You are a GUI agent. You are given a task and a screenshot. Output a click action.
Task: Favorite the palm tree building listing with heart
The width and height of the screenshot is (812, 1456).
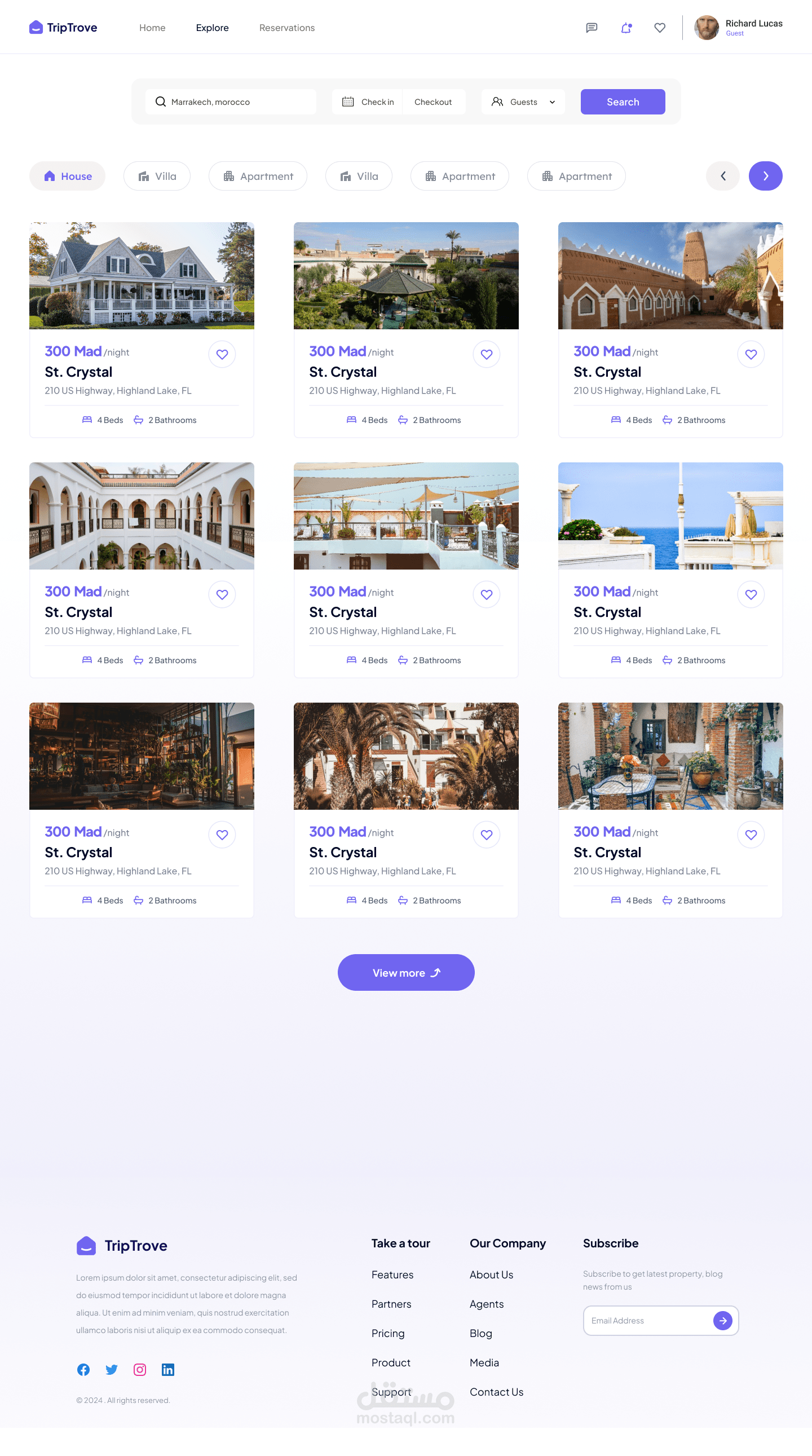coord(486,834)
